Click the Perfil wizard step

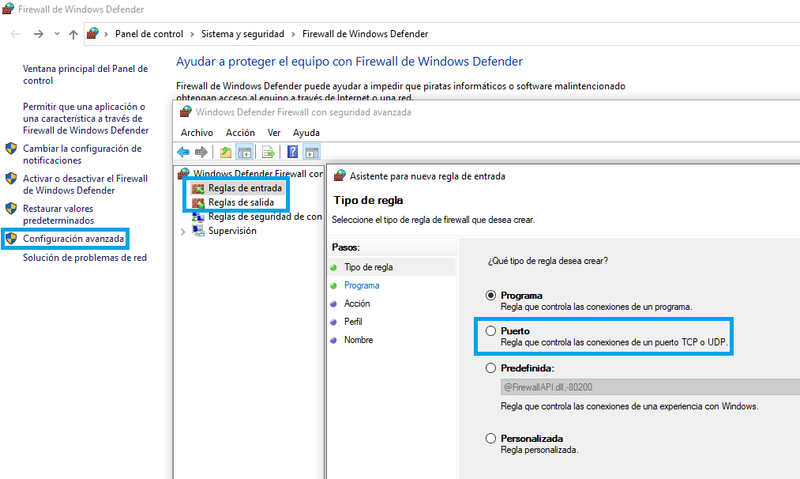click(353, 321)
